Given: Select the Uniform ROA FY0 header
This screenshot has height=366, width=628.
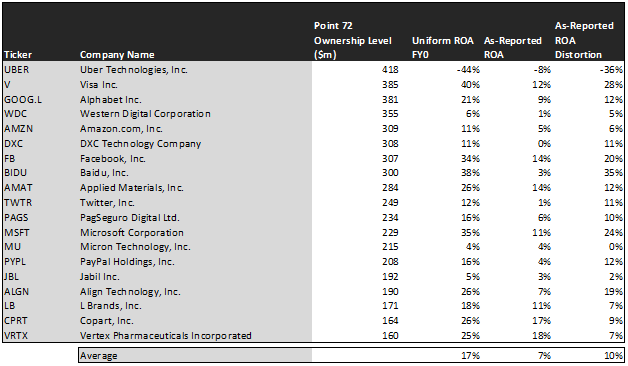Looking at the screenshot, I should [x=443, y=48].
